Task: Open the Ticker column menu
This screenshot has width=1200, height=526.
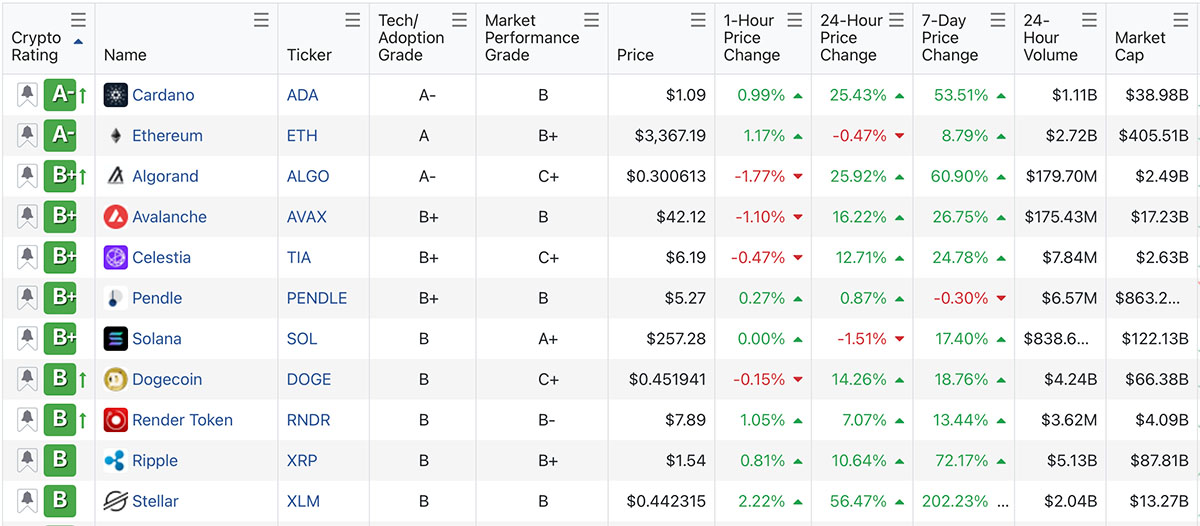Action: coord(352,20)
